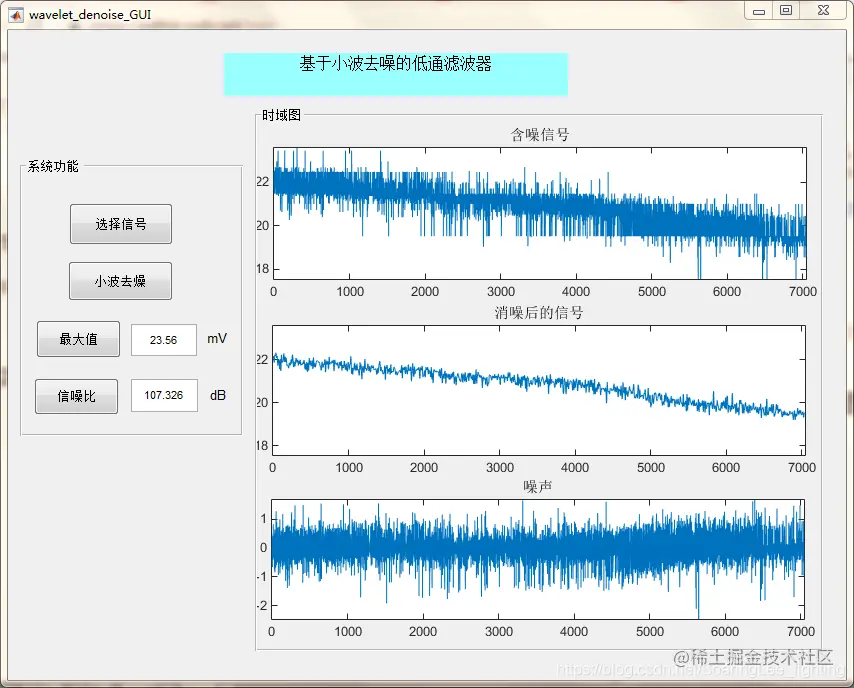
Task: Click the 选择信号 button
Action: click(x=120, y=224)
